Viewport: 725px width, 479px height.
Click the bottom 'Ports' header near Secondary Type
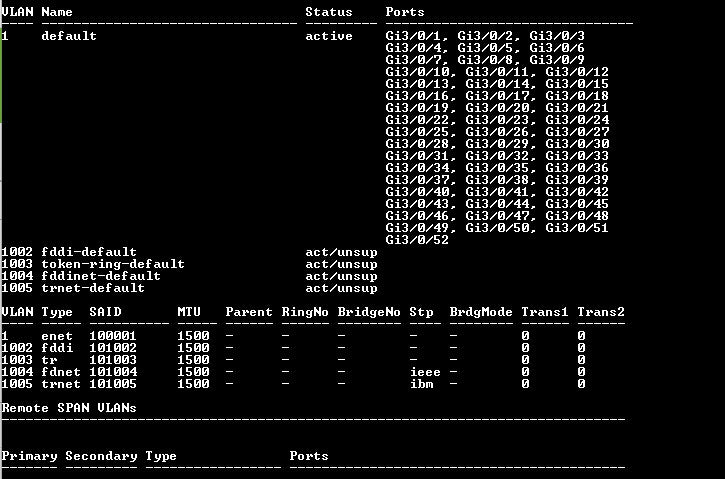(309, 456)
